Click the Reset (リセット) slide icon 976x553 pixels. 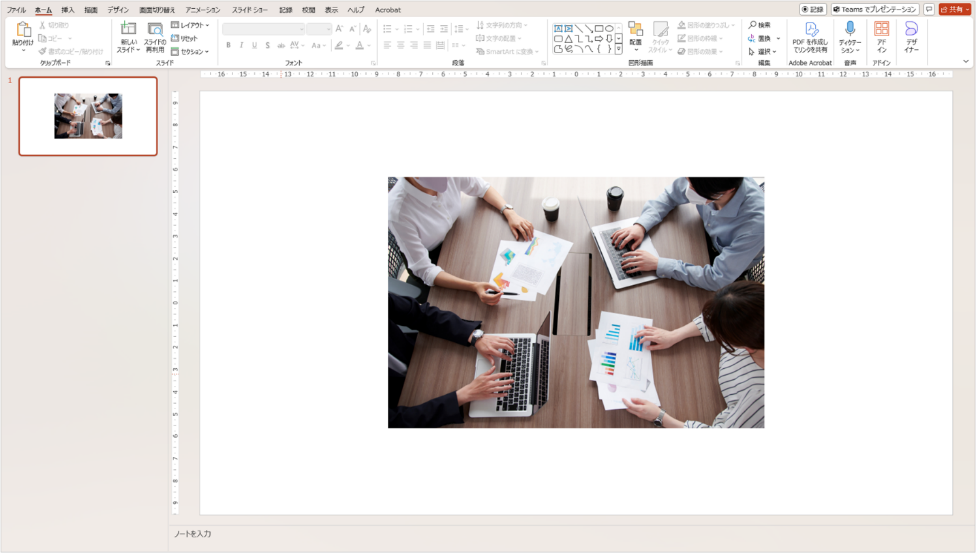coord(175,38)
